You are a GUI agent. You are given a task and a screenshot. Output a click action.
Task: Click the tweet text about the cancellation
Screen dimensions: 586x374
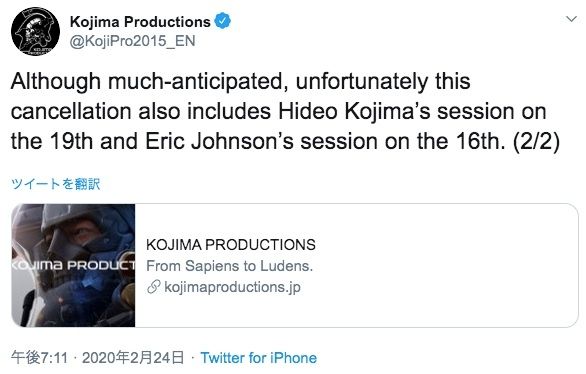[285, 111]
